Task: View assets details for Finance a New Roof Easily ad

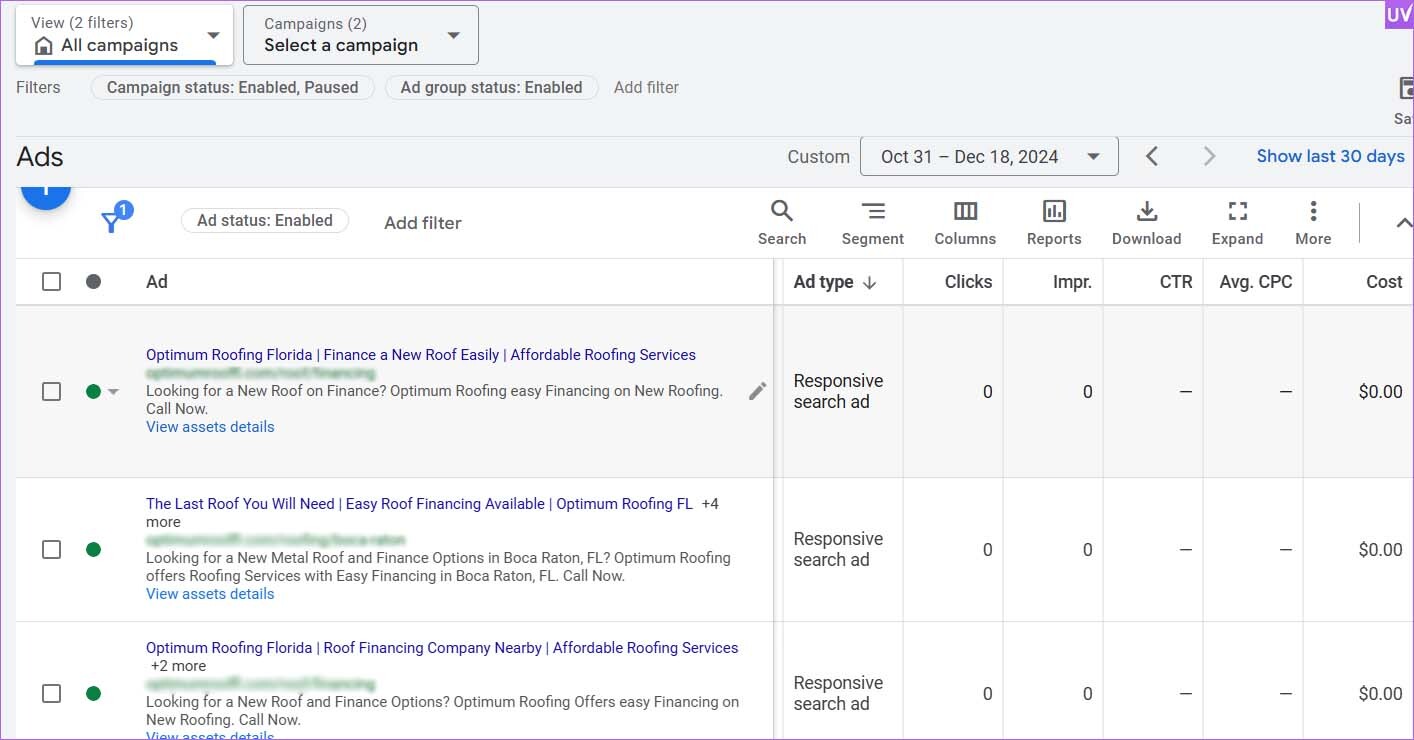Action: pos(210,427)
